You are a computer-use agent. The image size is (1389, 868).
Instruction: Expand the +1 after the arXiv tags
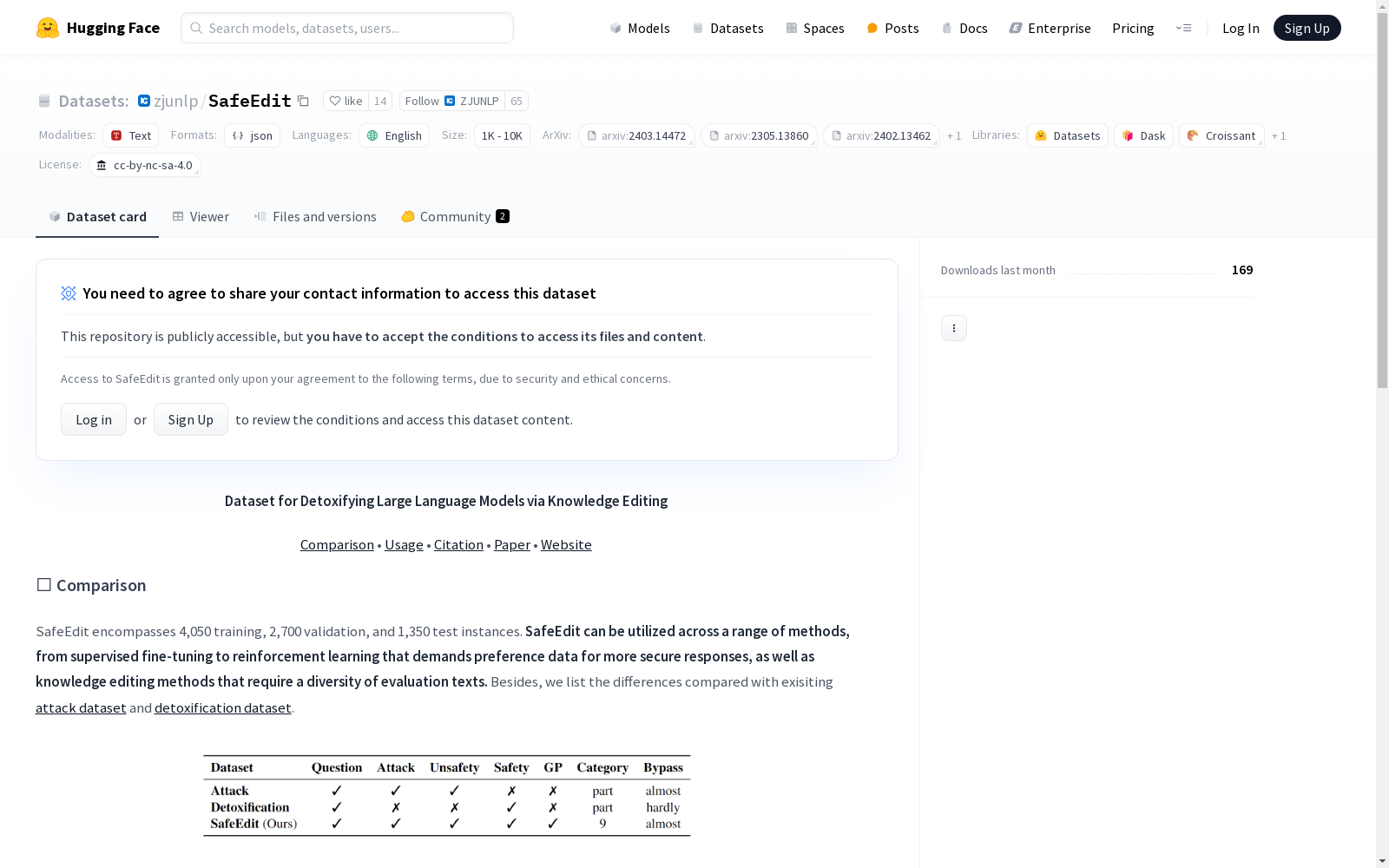pyautogui.click(x=954, y=135)
